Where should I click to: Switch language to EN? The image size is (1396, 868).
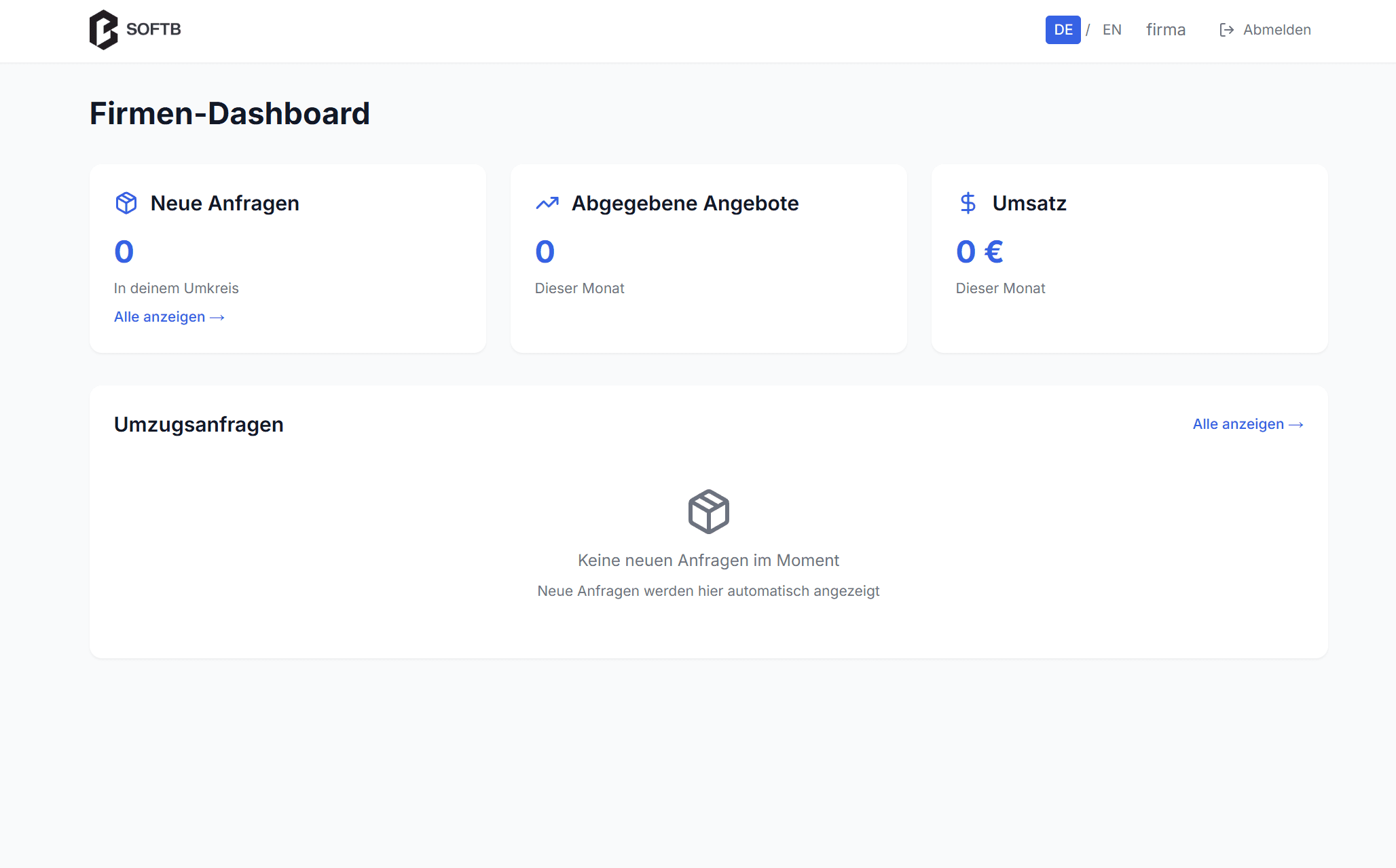pos(1112,30)
